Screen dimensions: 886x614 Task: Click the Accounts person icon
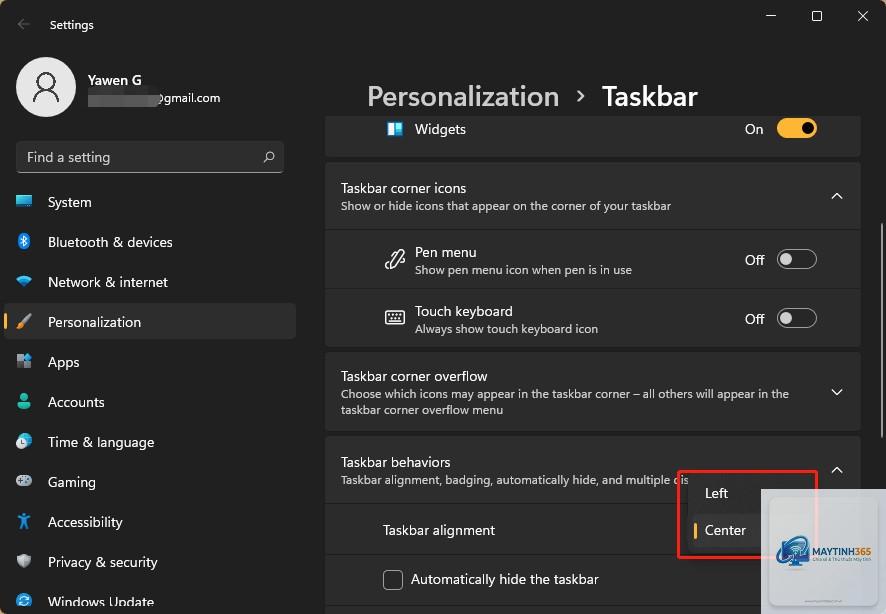tap(24, 401)
